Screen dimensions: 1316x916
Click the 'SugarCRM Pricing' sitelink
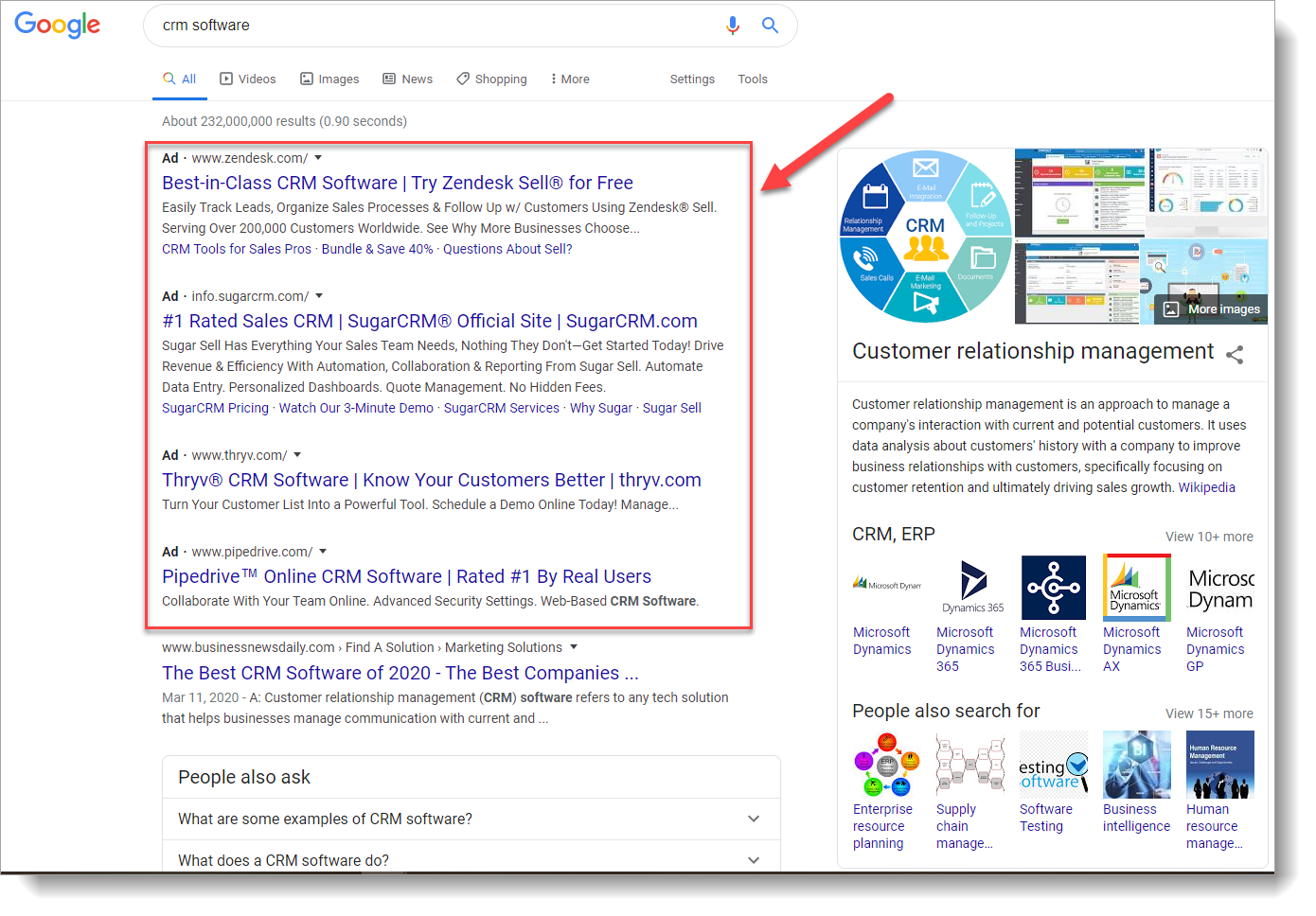(x=216, y=408)
